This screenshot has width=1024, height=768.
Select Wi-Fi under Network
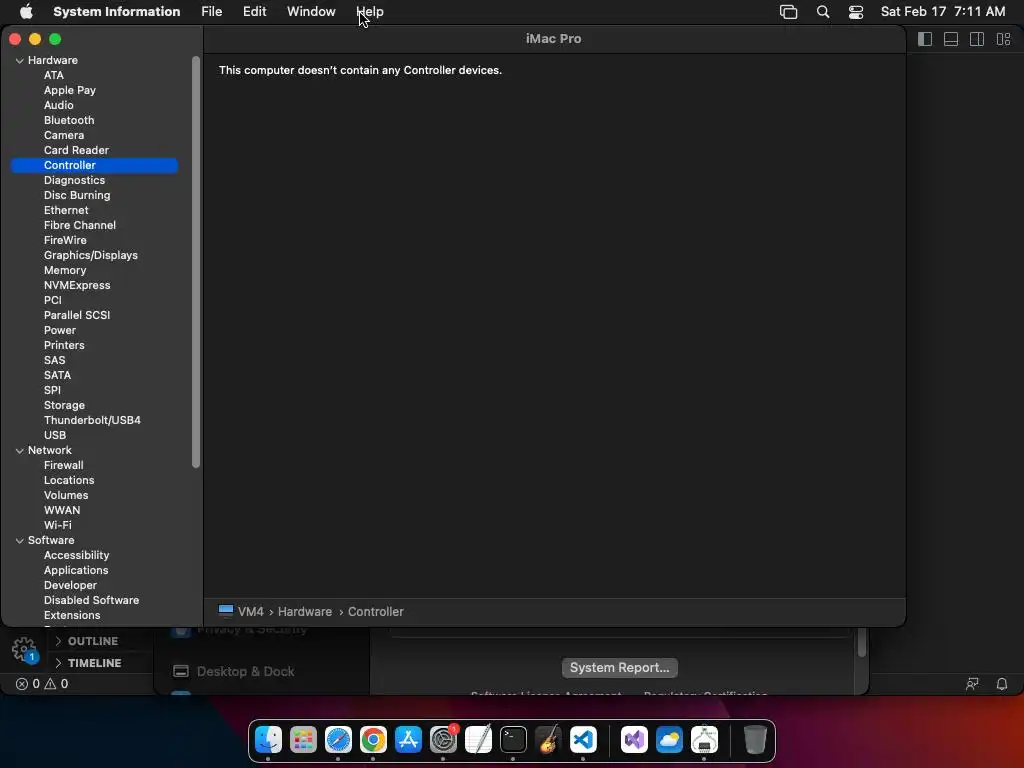coord(57,526)
